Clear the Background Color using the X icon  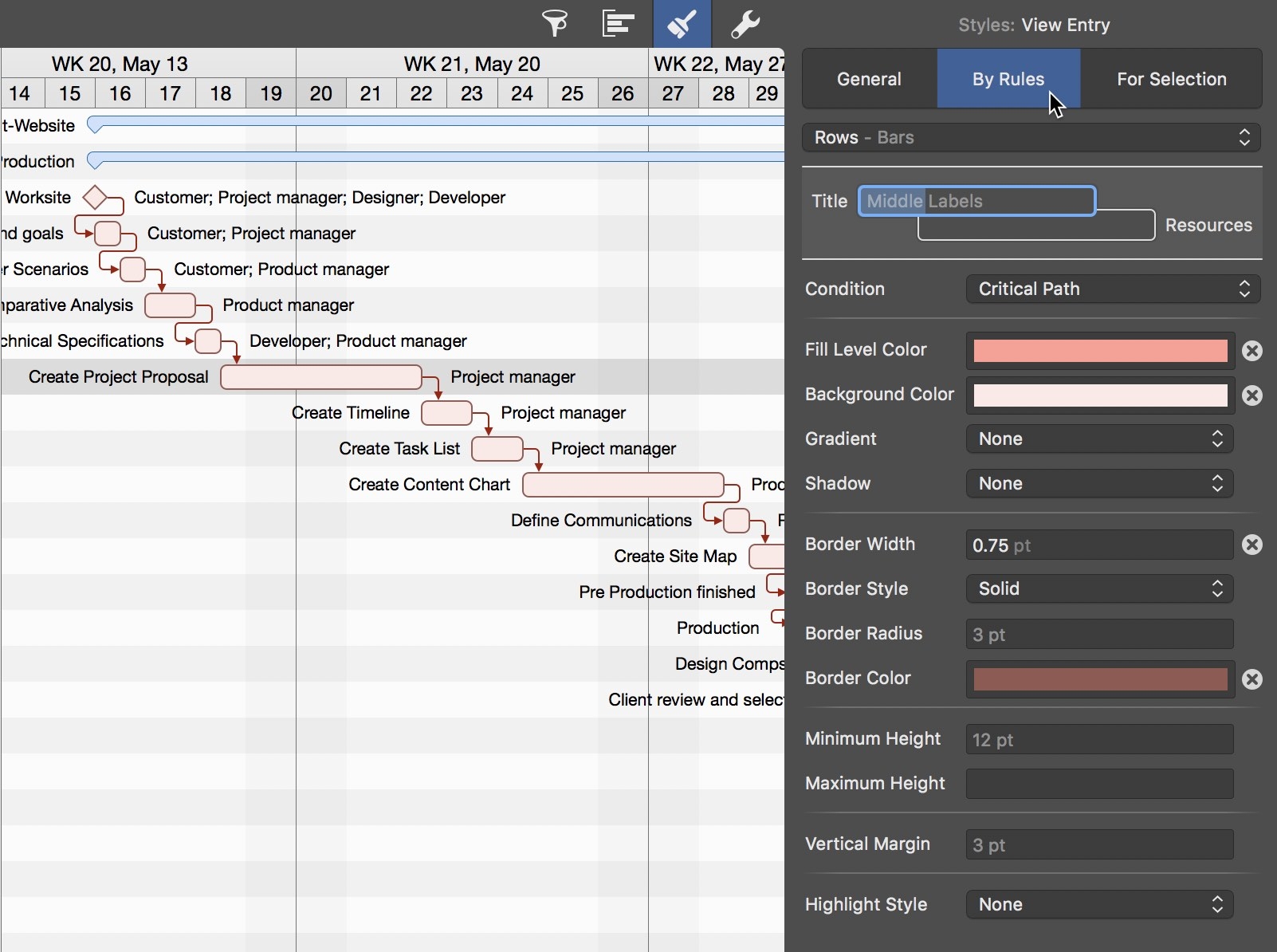click(1251, 395)
